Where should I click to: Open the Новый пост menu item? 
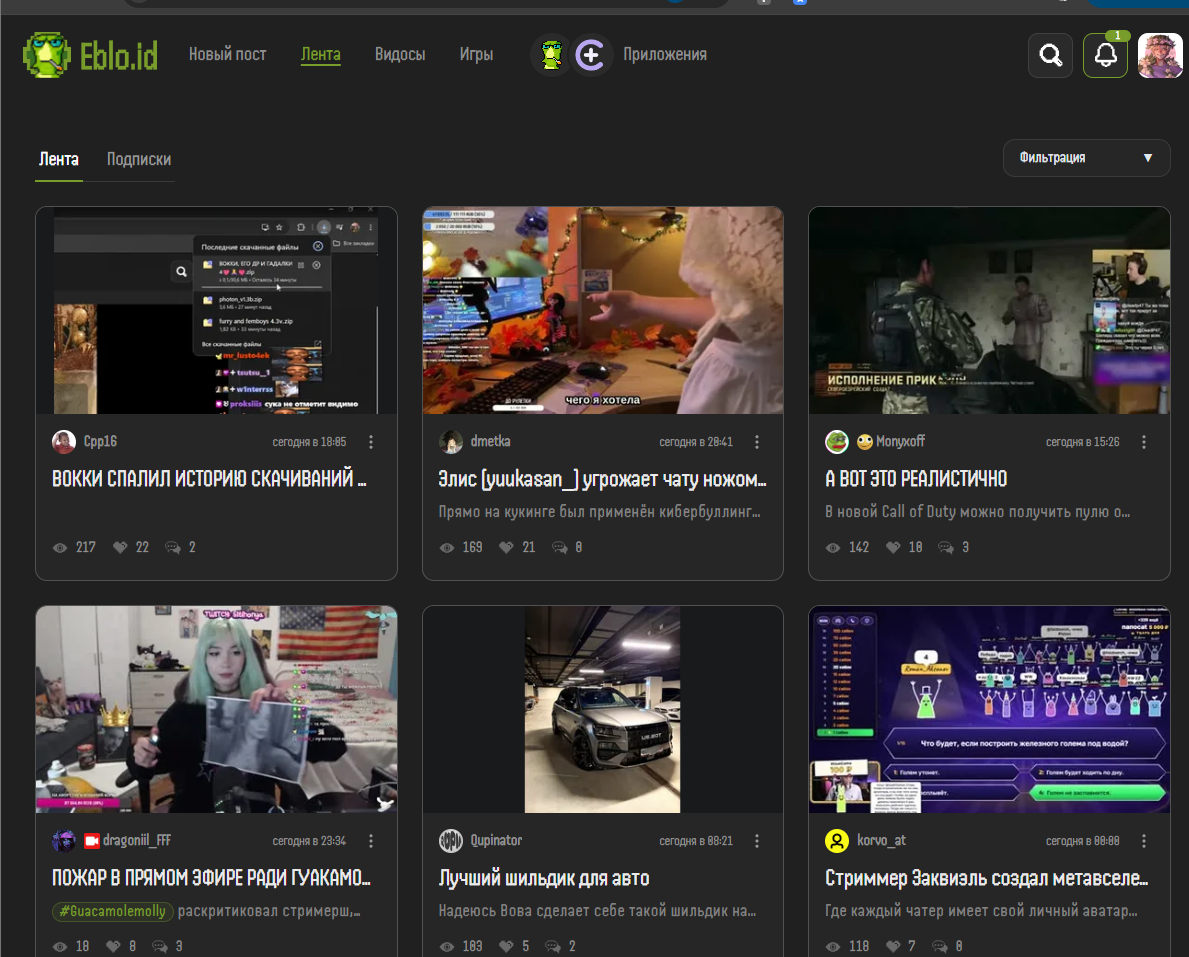(227, 55)
